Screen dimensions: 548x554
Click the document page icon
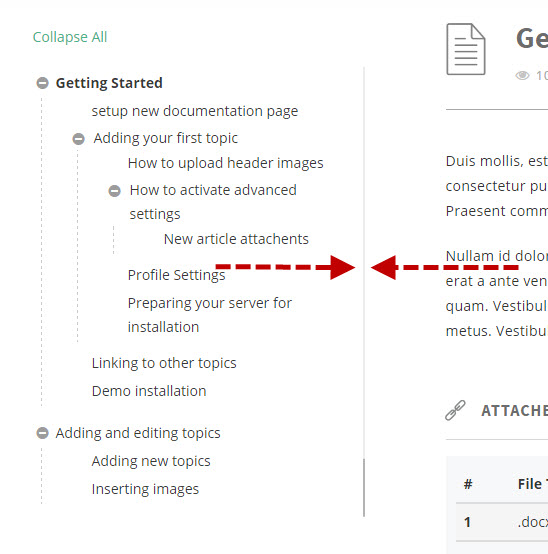pos(466,49)
